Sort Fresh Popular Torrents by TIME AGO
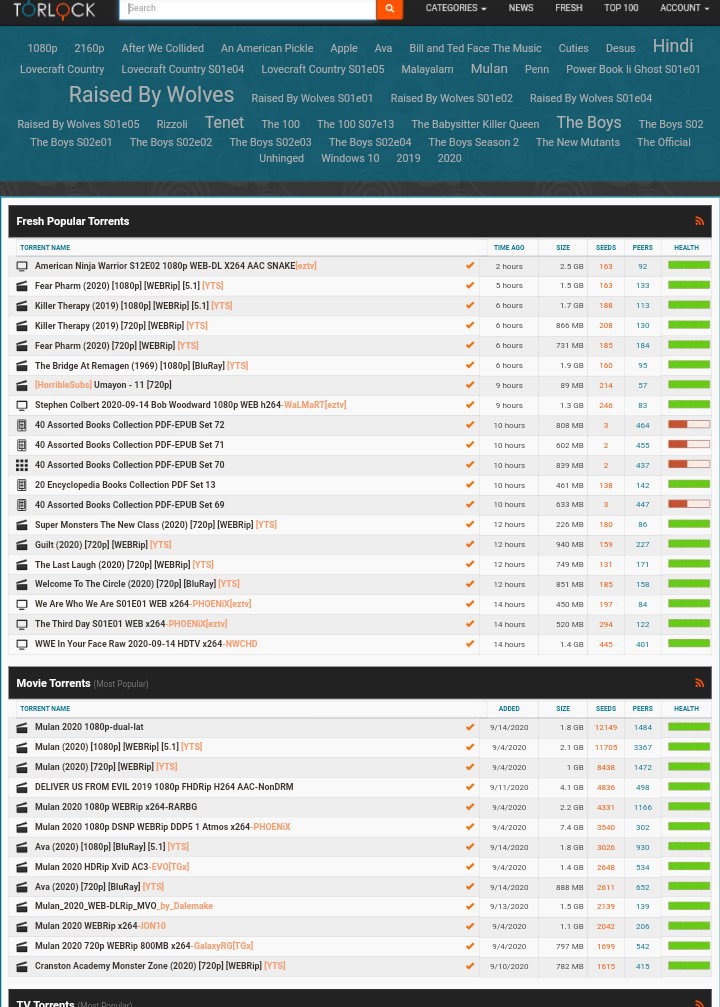The width and height of the screenshot is (720, 1007). (x=509, y=247)
